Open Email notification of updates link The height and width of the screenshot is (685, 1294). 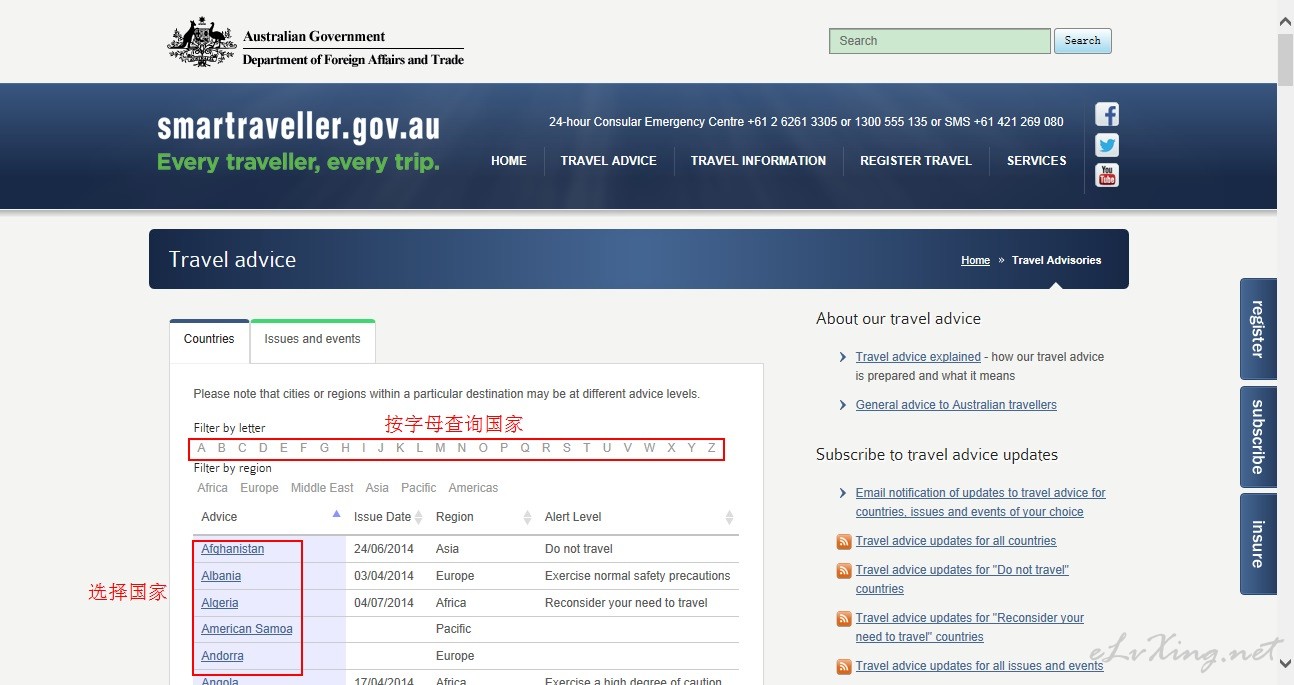tap(981, 502)
